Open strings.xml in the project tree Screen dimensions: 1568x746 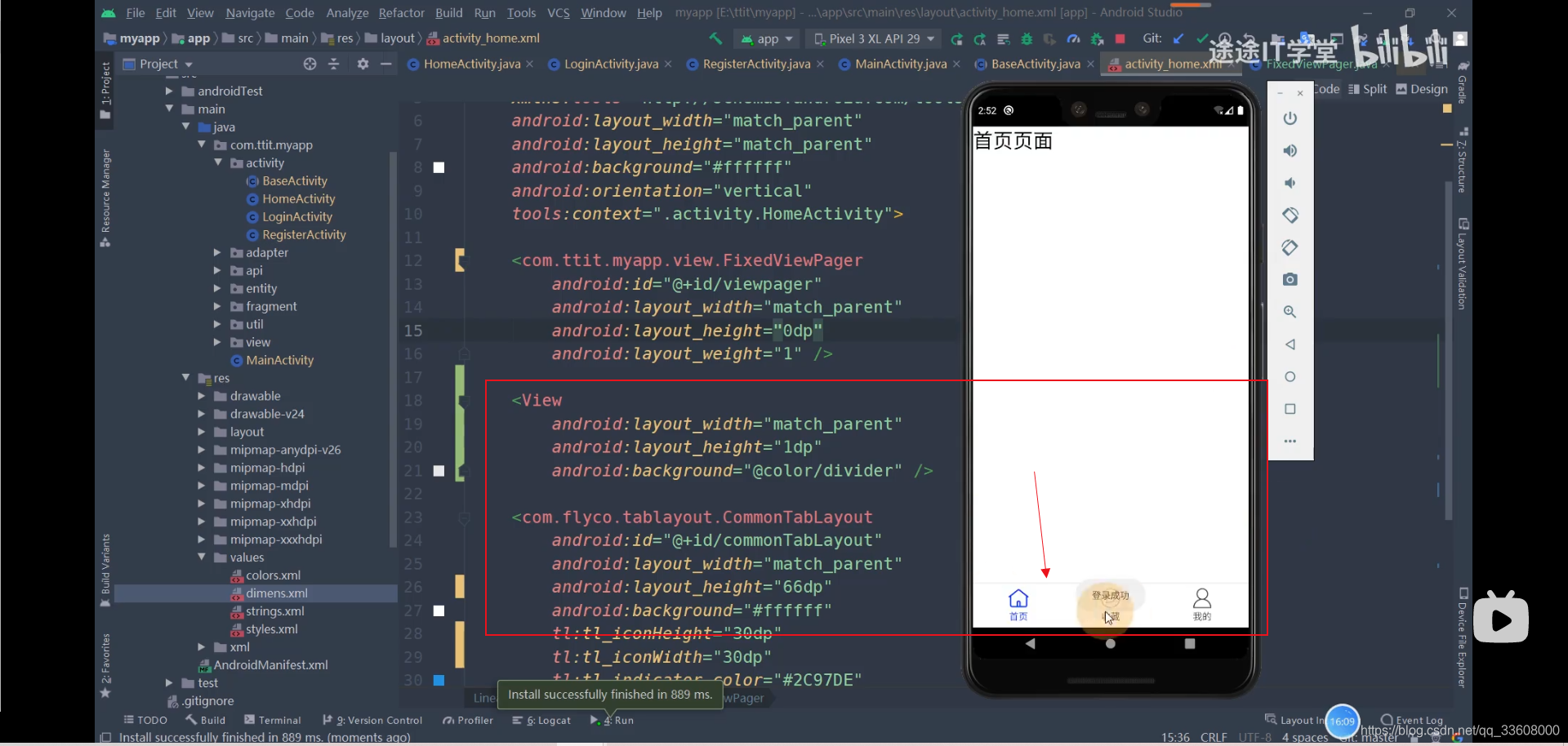[x=274, y=611]
